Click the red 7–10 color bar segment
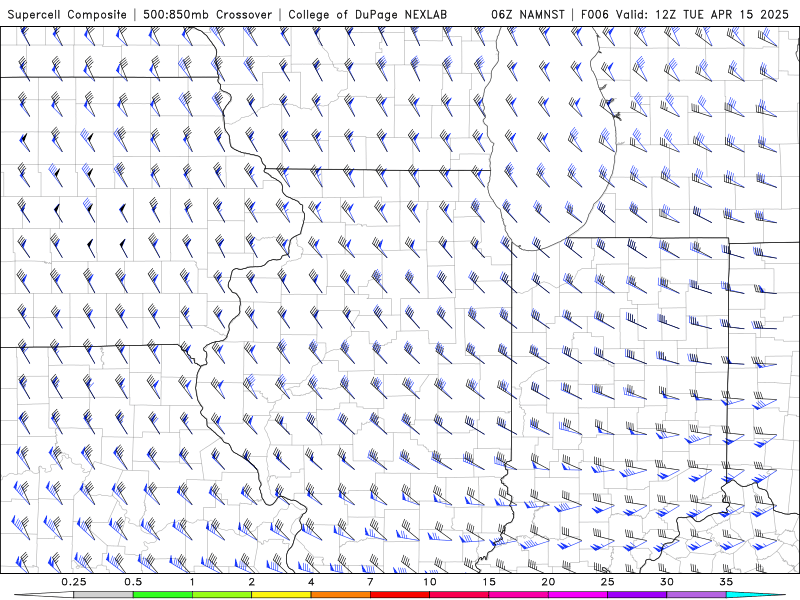The image size is (800, 600). point(399,595)
